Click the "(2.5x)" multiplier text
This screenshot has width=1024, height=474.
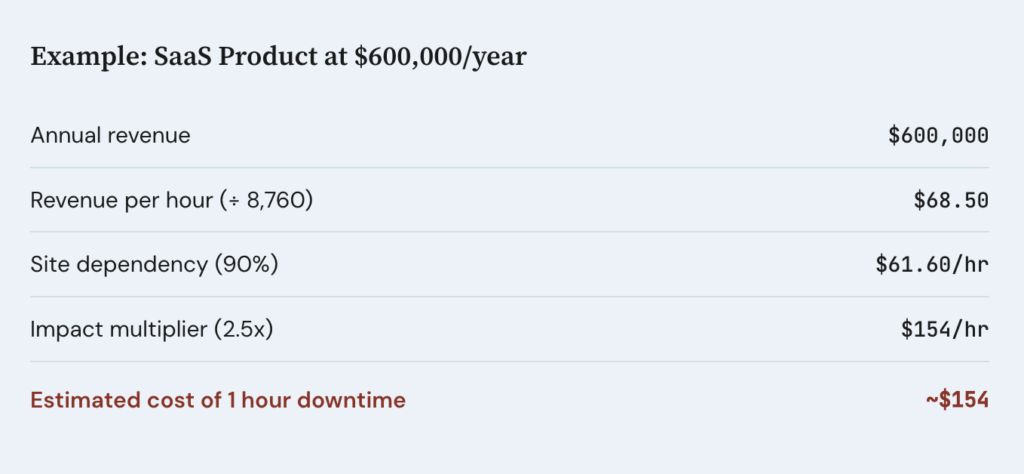[241, 329]
